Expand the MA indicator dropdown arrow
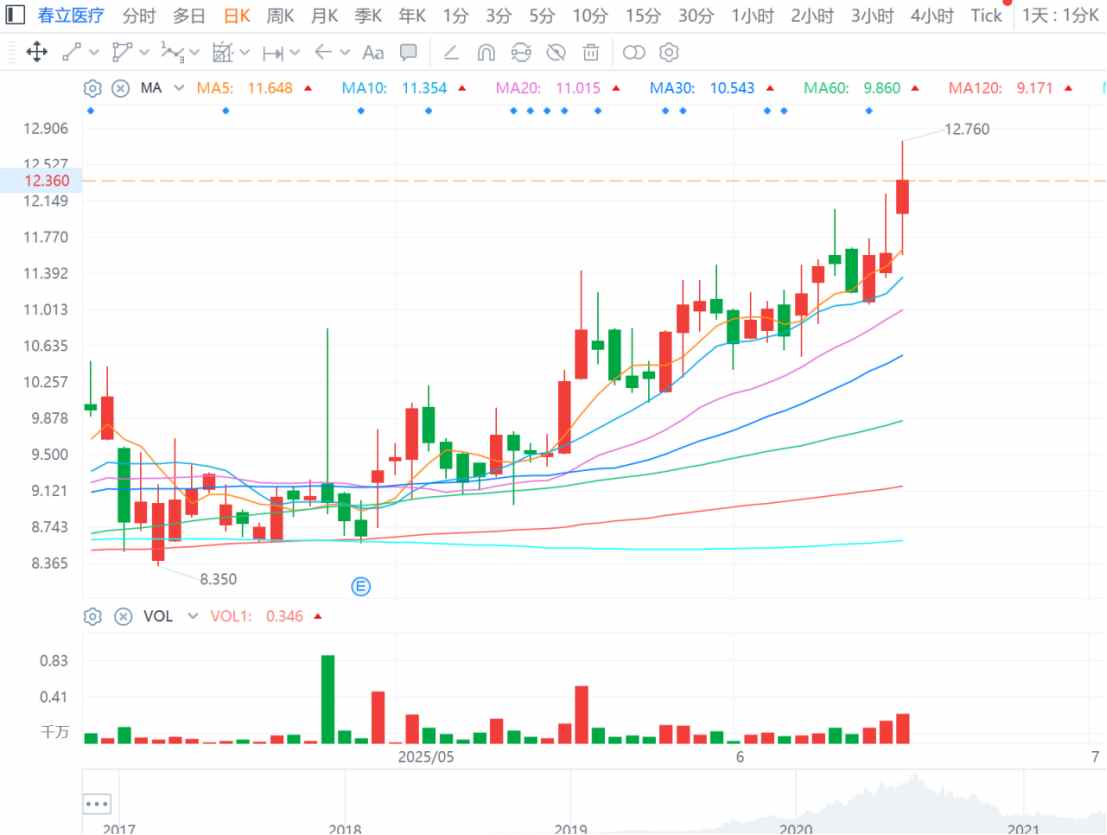The height and width of the screenshot is (835, 1107). pos(179,88)
